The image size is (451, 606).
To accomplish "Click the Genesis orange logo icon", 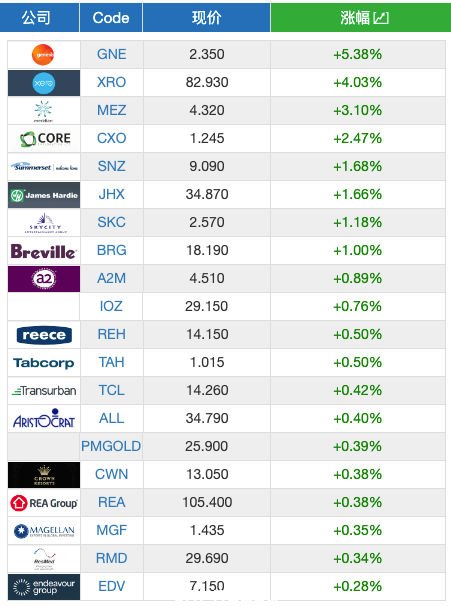I will tap(43, 55).
